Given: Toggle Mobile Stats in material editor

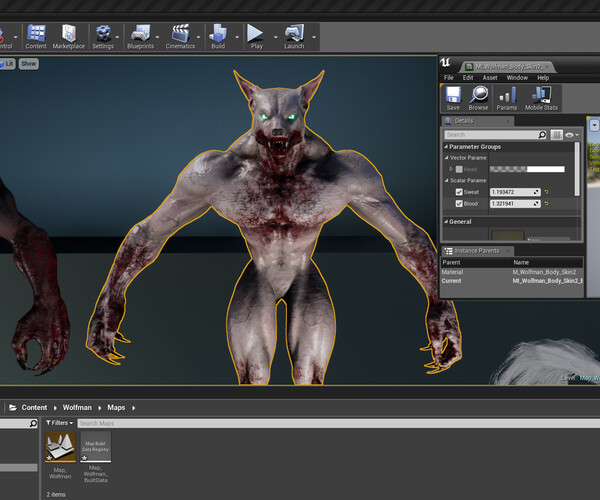Looking at the screenshot, I should click(x=541, y=98).
